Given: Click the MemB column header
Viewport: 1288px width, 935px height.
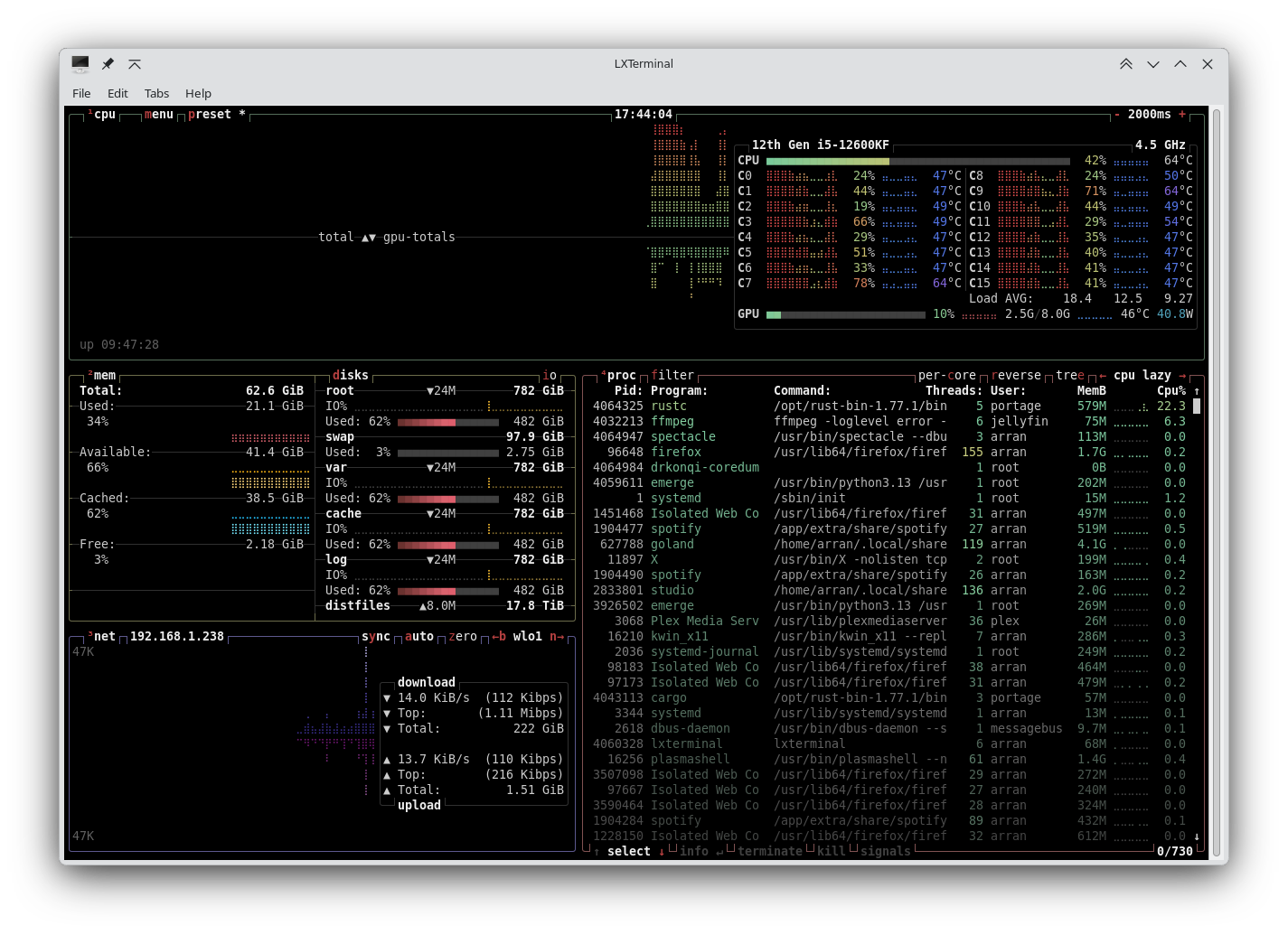Looking at the screenshot, I should 1092,391.
